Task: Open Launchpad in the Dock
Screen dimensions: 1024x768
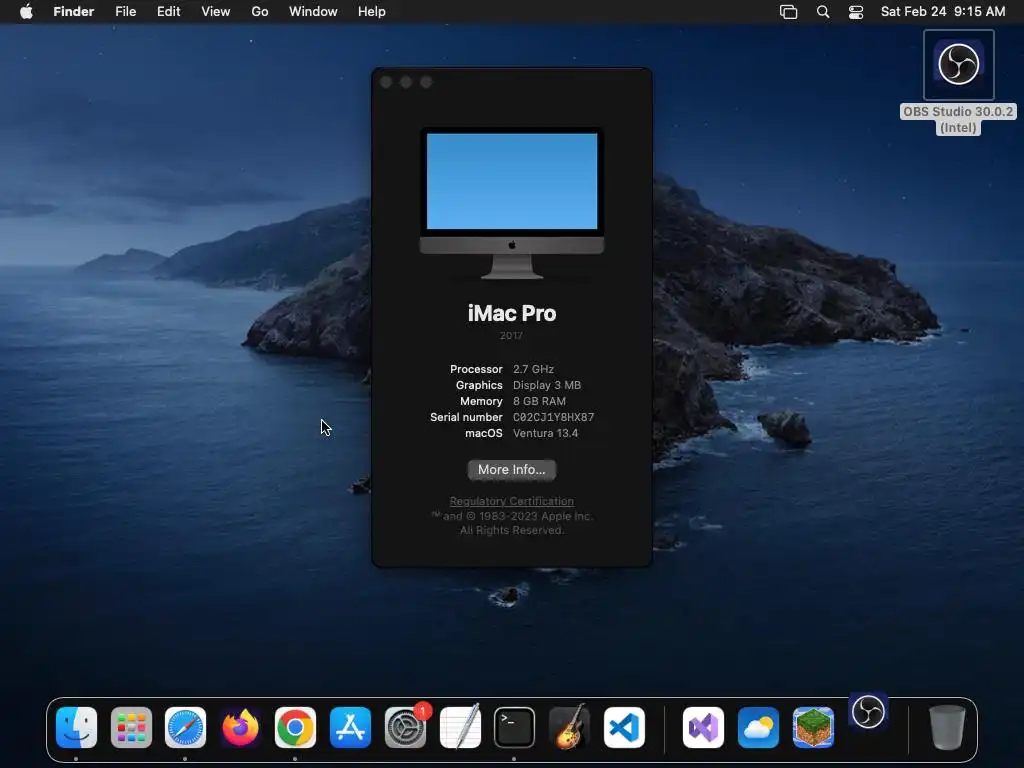Action: coord(131,727)
